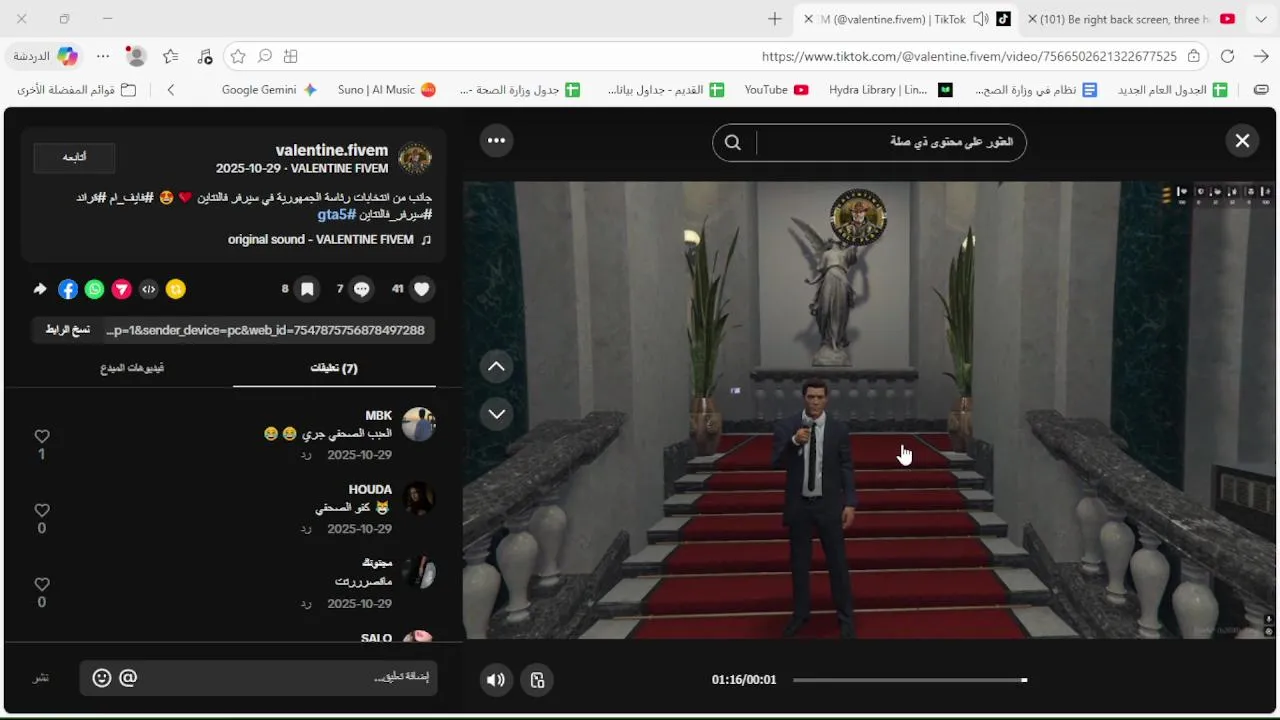This screenshot has height=720, width=1280.
Task: Open the browser profile avatar
Action: [137, 56]
